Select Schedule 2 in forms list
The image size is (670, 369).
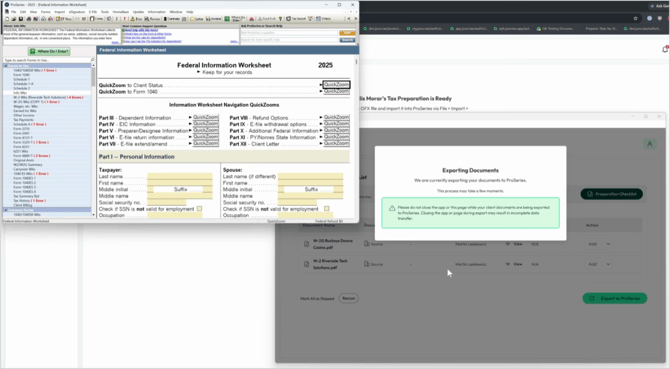(x=21, y=88)
